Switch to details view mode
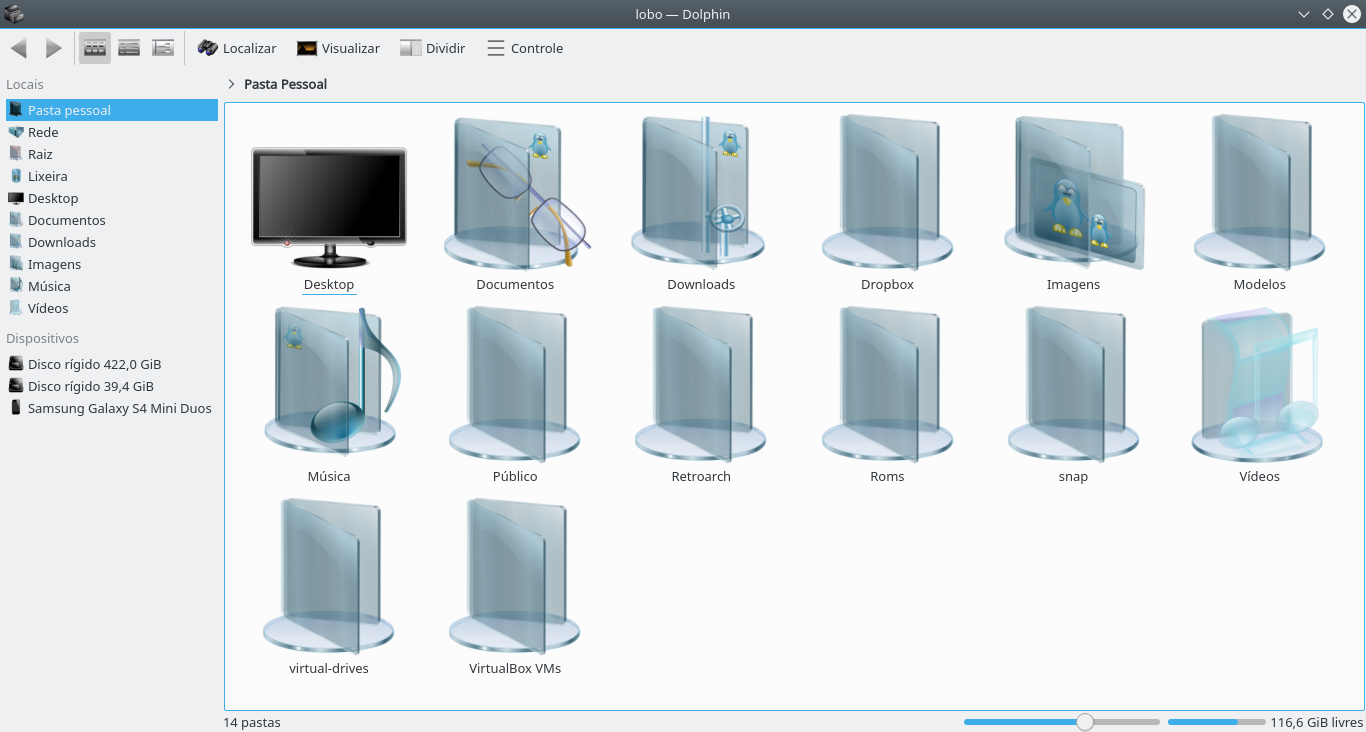This screenshot has height=732, width=1366. pyautogui.click(x=162, y=47)
